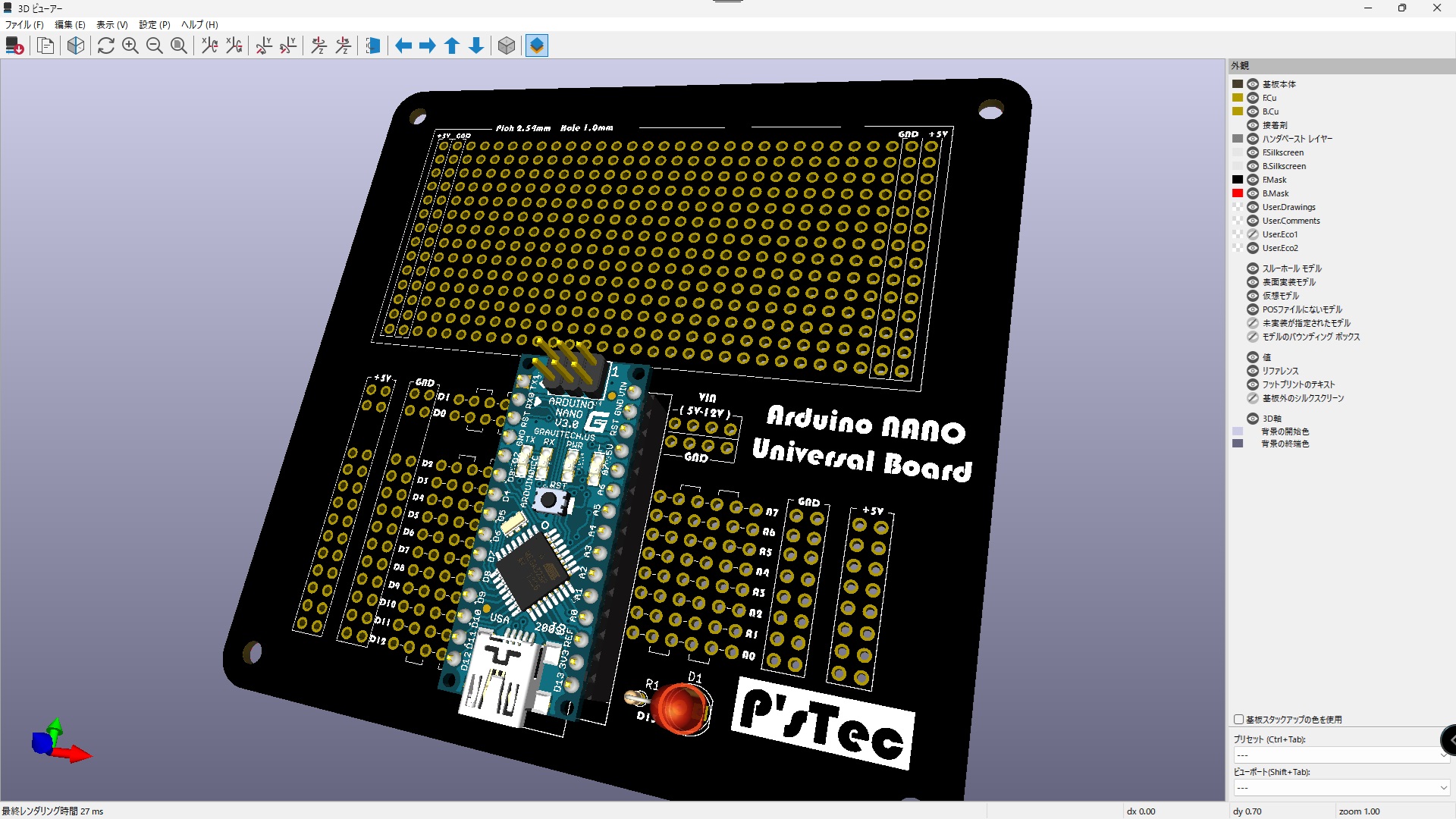Pan board left with blue arrow
The image size is (1456, 819).
coord(403,46)
